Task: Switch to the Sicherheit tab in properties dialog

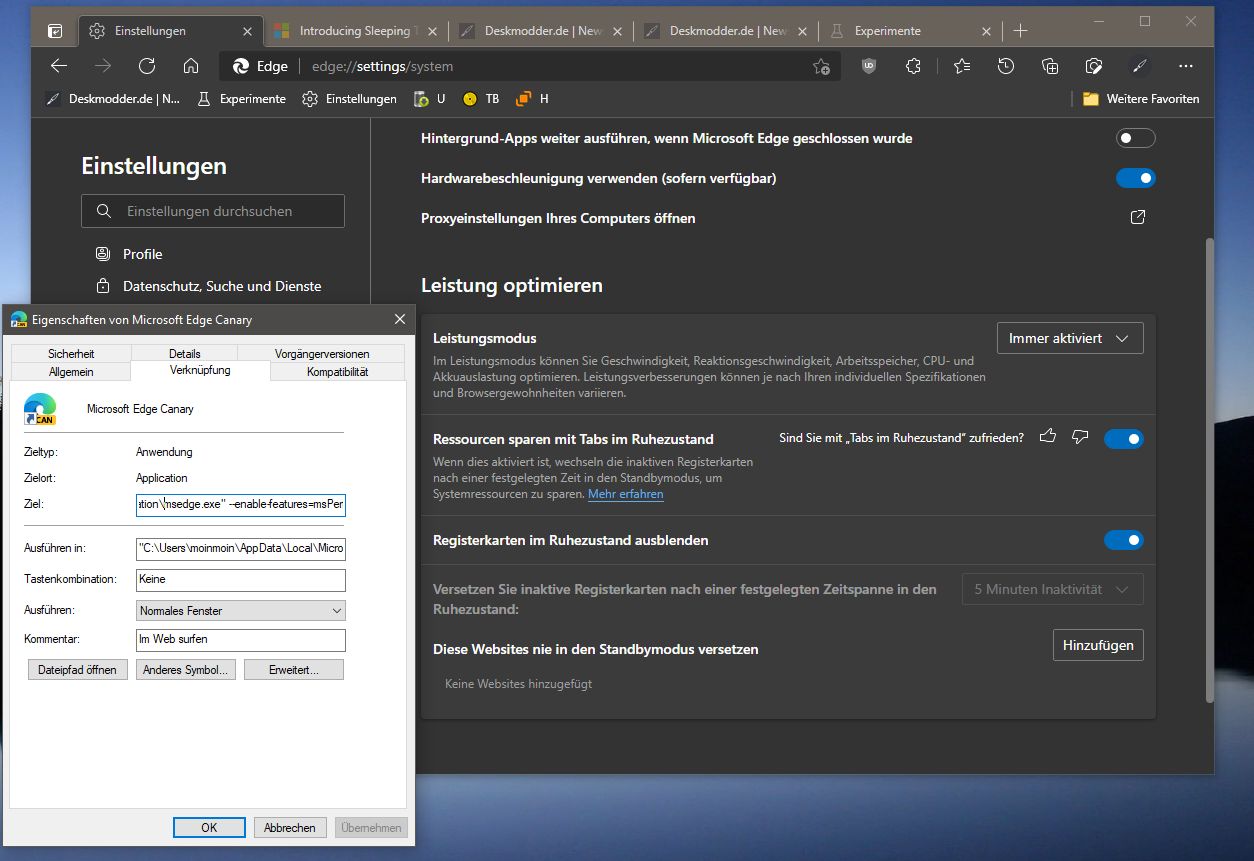Action: 71,354
